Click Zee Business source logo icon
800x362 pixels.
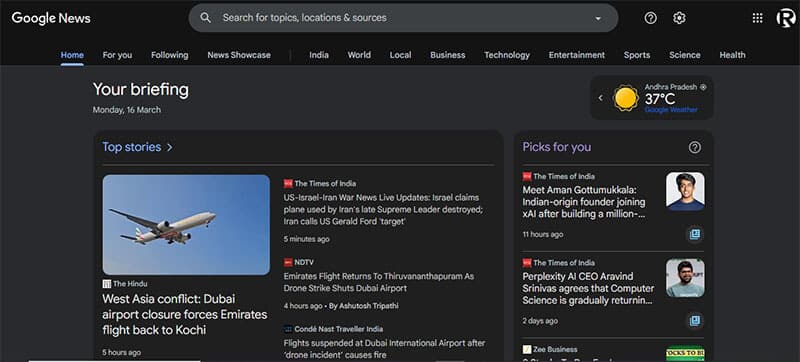coord(527,349)
